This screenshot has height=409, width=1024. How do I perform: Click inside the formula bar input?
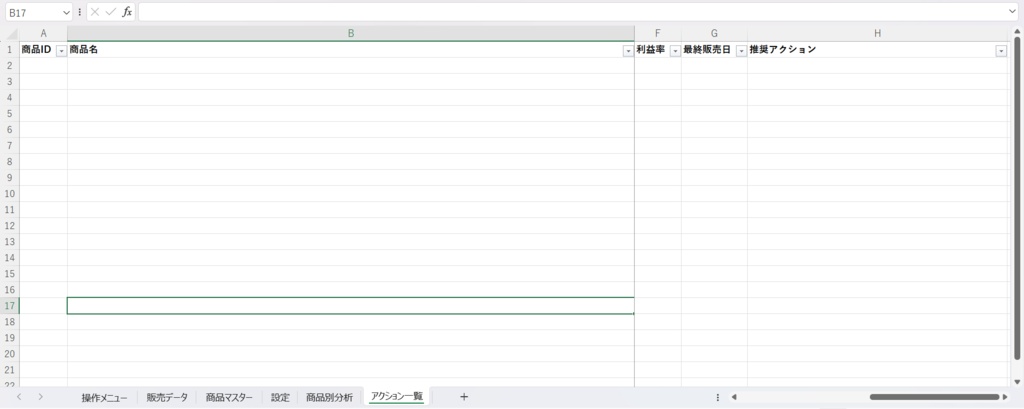coord(572,12)
